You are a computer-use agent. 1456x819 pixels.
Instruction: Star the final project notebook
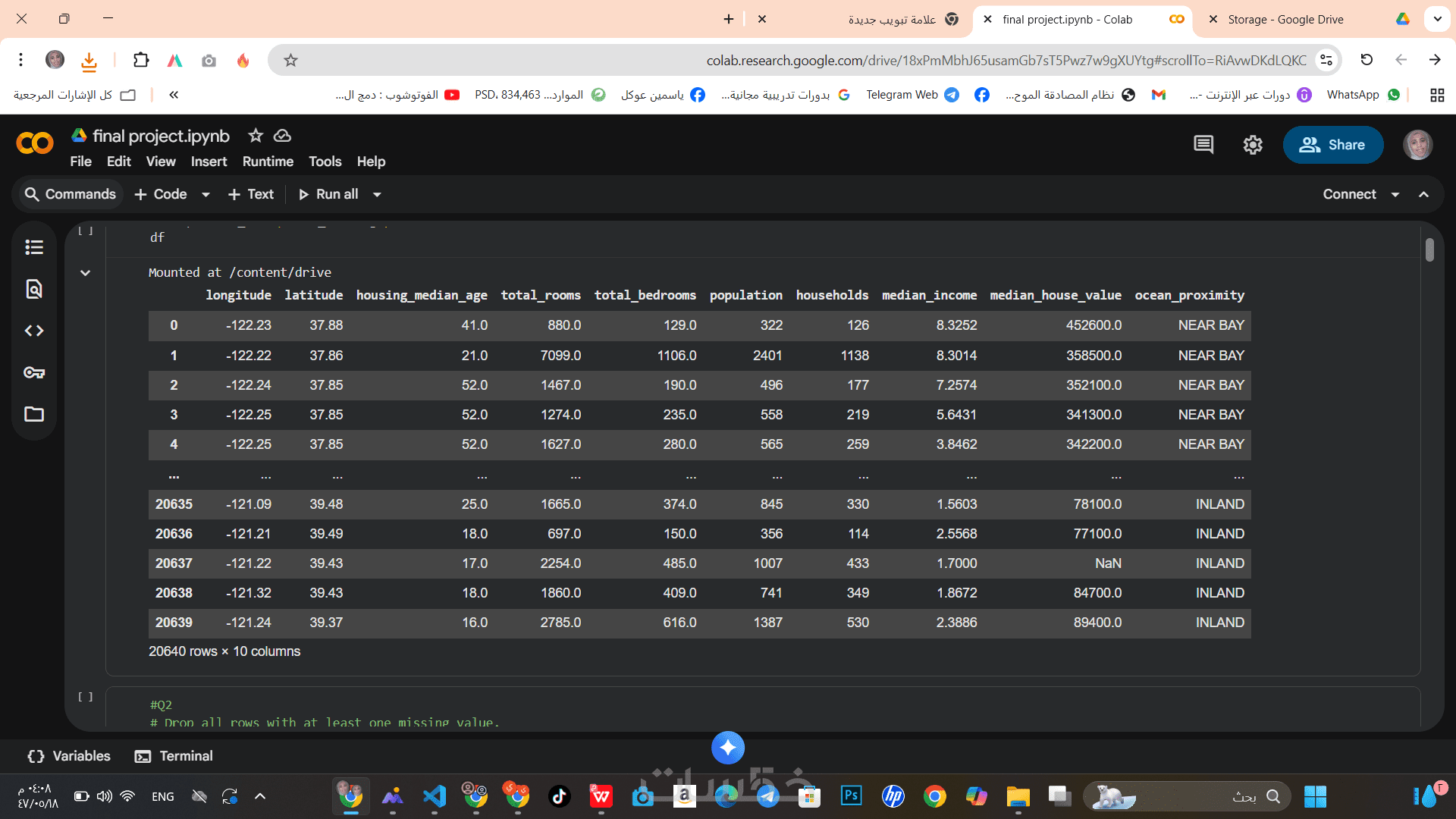(256, 136)
